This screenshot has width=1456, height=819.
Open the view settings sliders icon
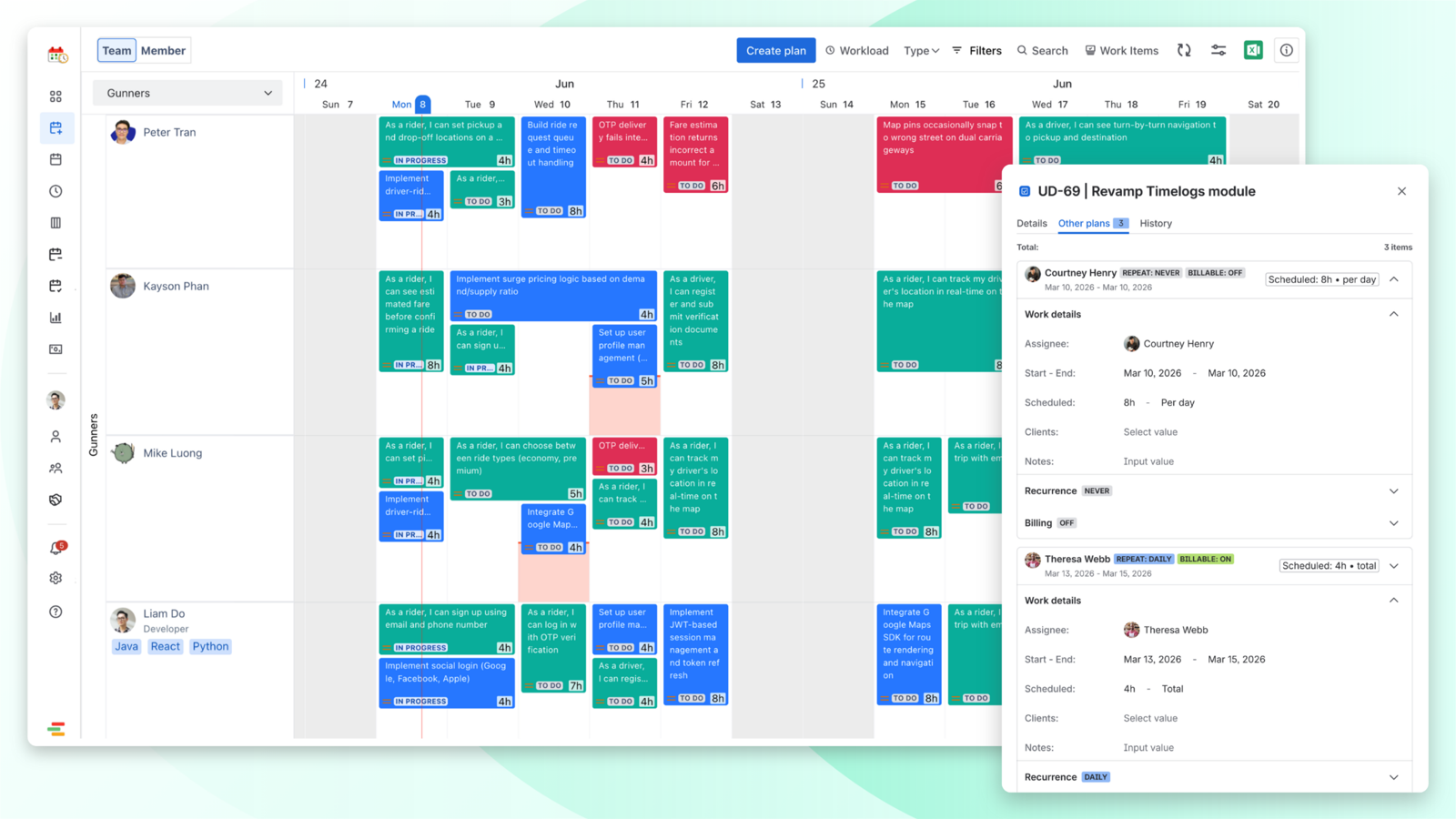(x=1218, y=51)
